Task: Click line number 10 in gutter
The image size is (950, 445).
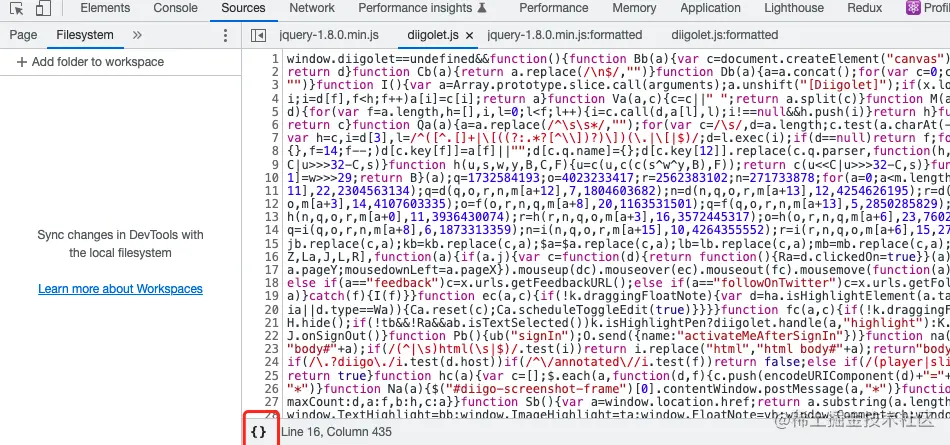Action: 272,178
